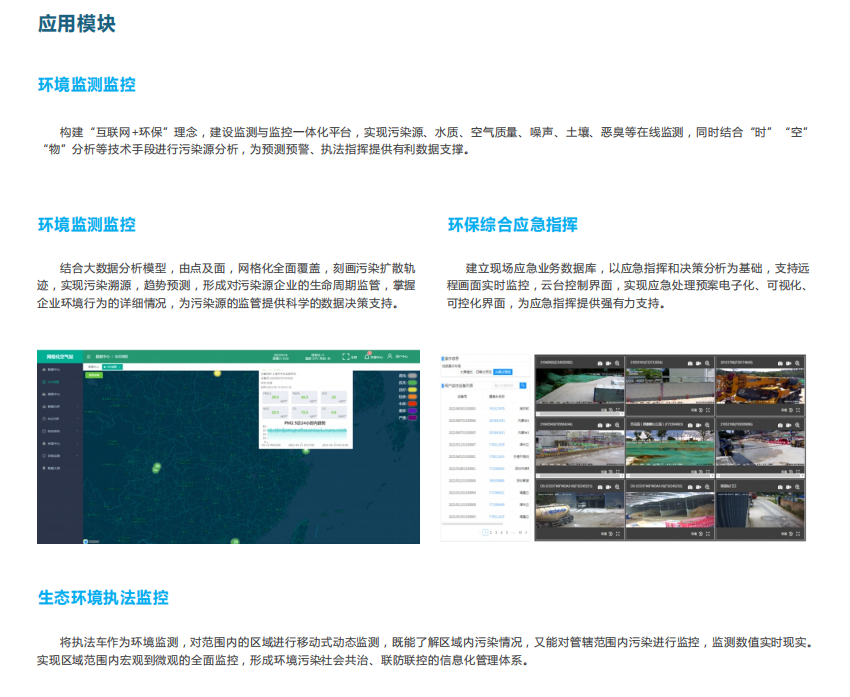Click the fullscreen icon in air-grid dashboard header
The height and width of the screenshot is (697, 850).
click(346, 357)
